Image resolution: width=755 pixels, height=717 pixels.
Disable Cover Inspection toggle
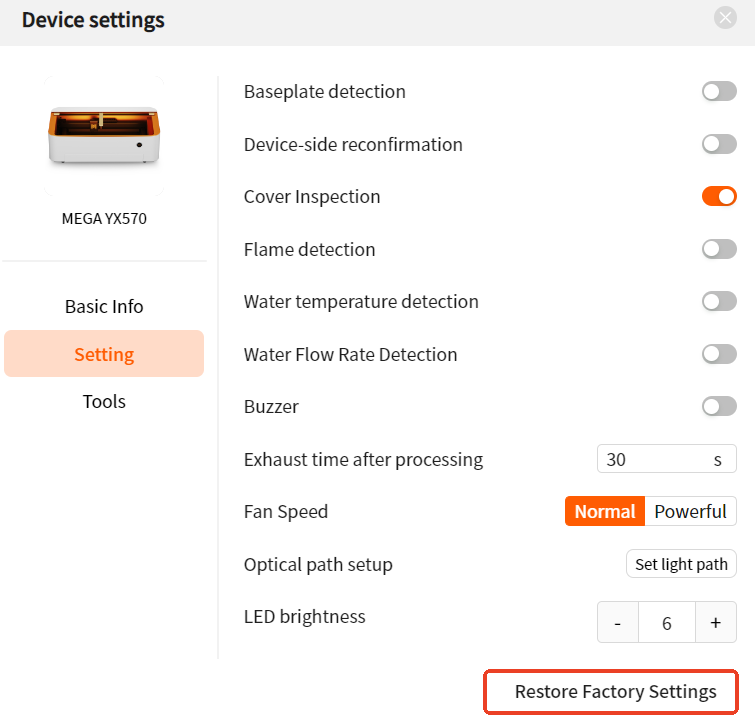(719, 196)
